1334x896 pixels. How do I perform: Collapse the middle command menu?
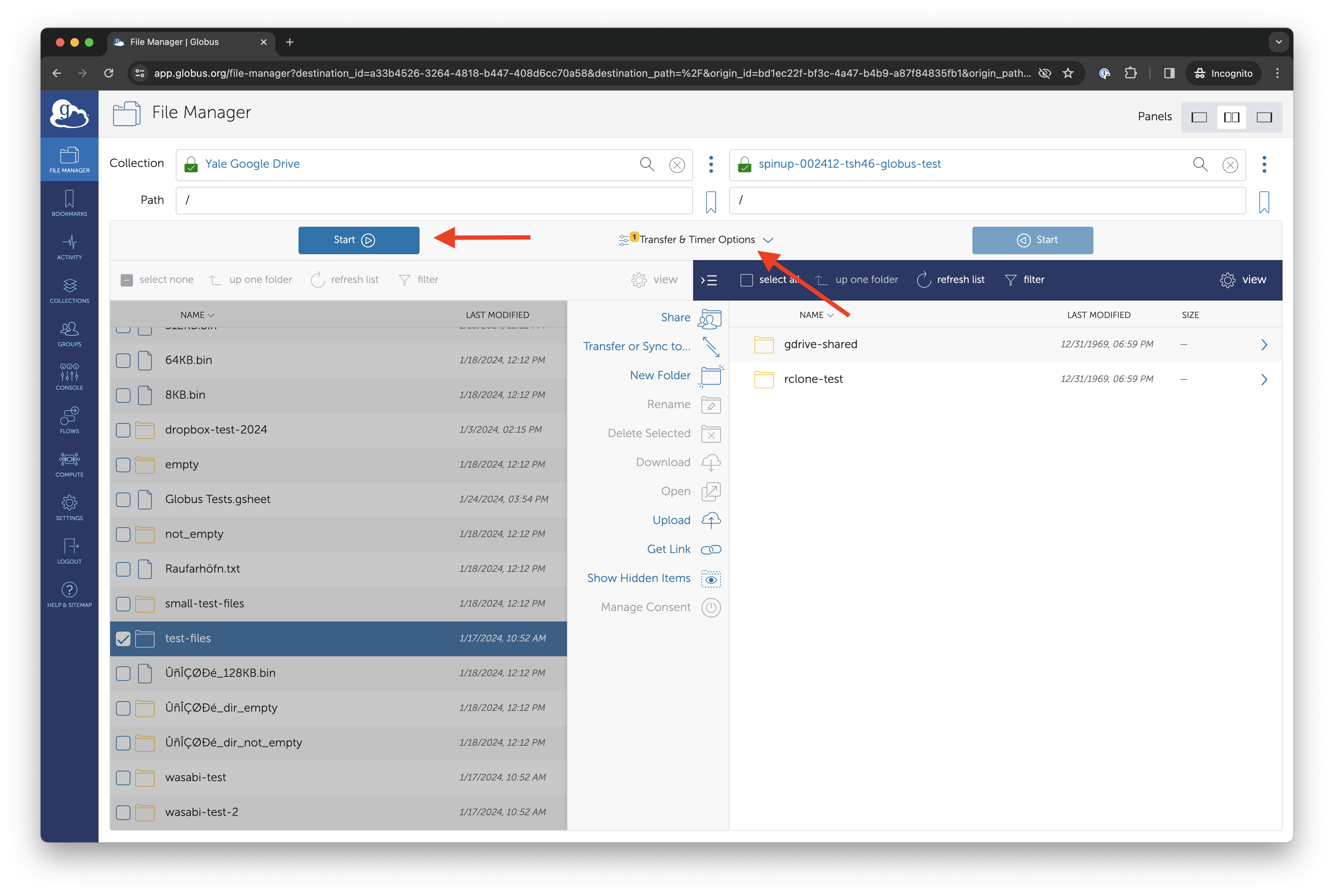tap(709, 280)
